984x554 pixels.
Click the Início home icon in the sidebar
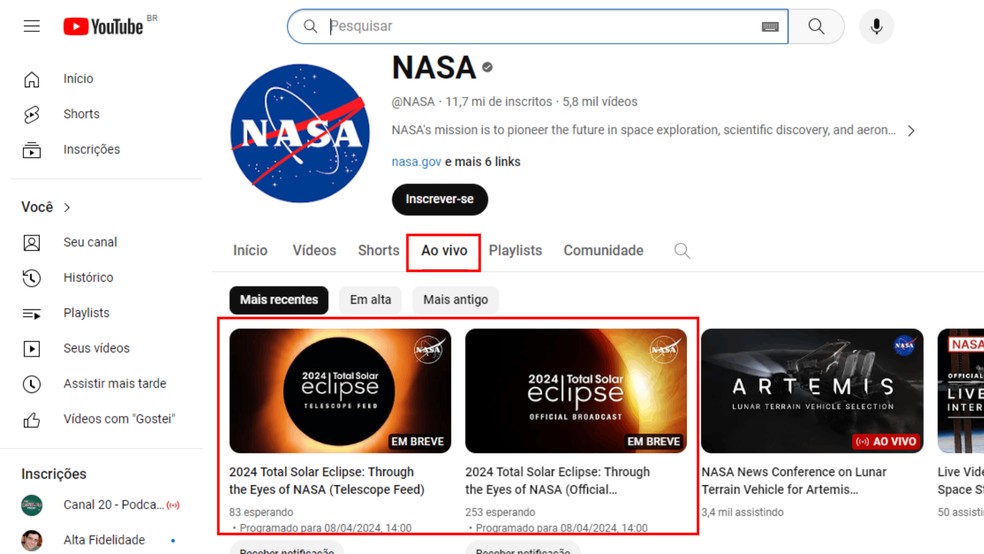point(32,79)
